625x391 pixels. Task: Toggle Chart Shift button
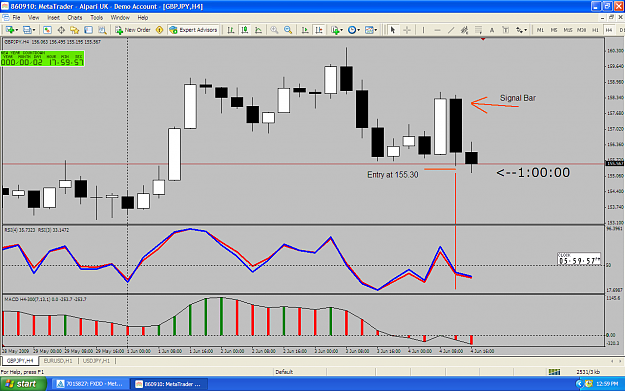click(x=319, y=30)
